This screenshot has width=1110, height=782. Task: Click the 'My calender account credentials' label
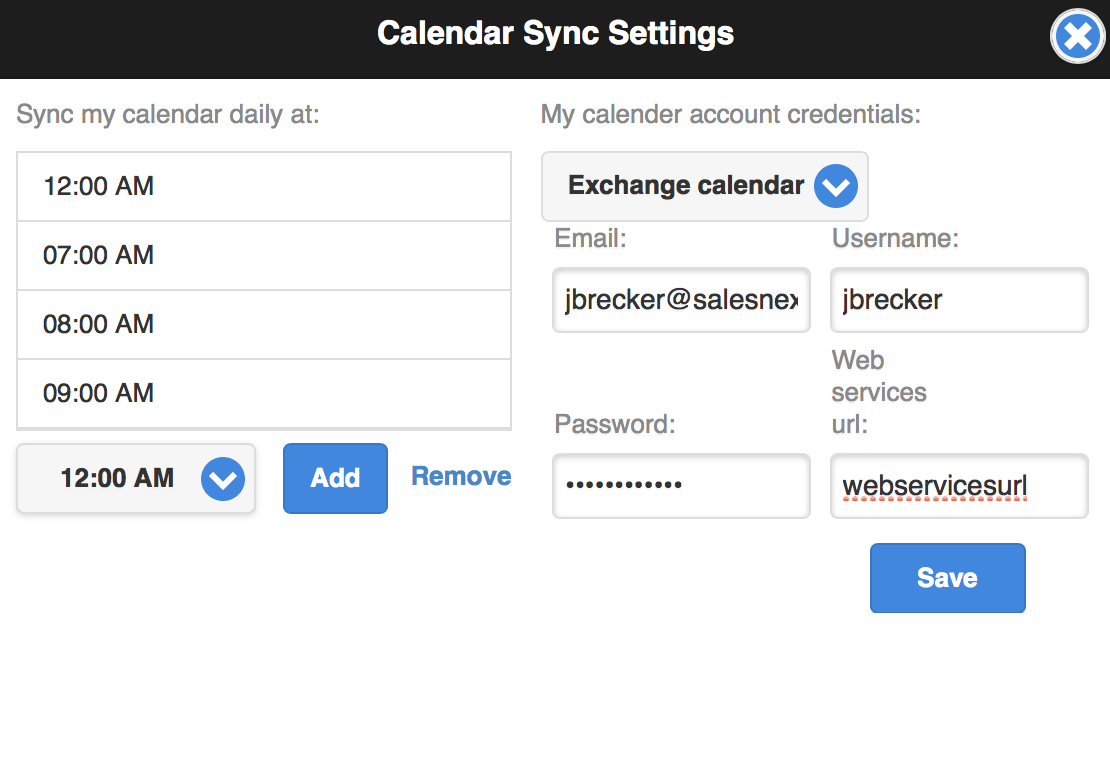pyautogui.click(x=731, y=115)
